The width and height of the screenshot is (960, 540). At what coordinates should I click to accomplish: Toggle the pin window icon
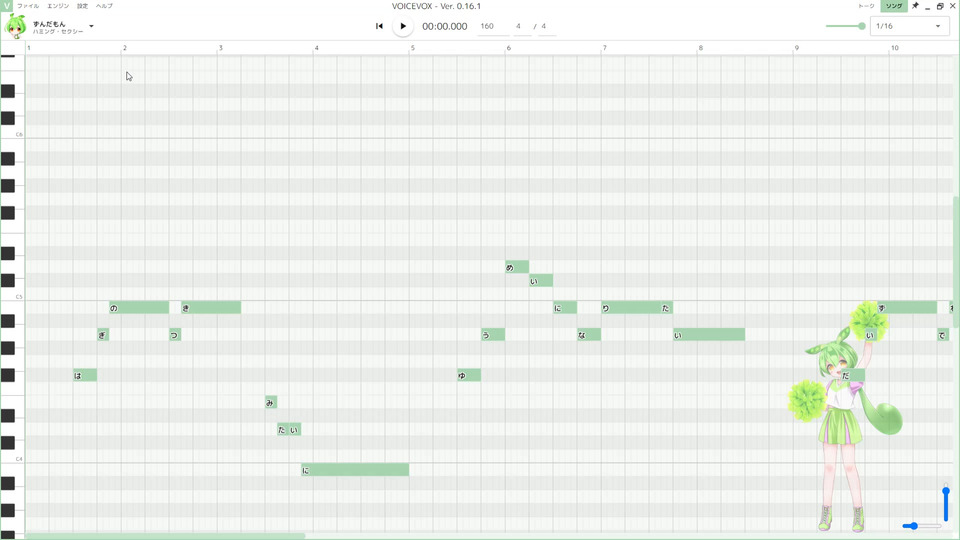pyautogui.click(x=915, y=6)
